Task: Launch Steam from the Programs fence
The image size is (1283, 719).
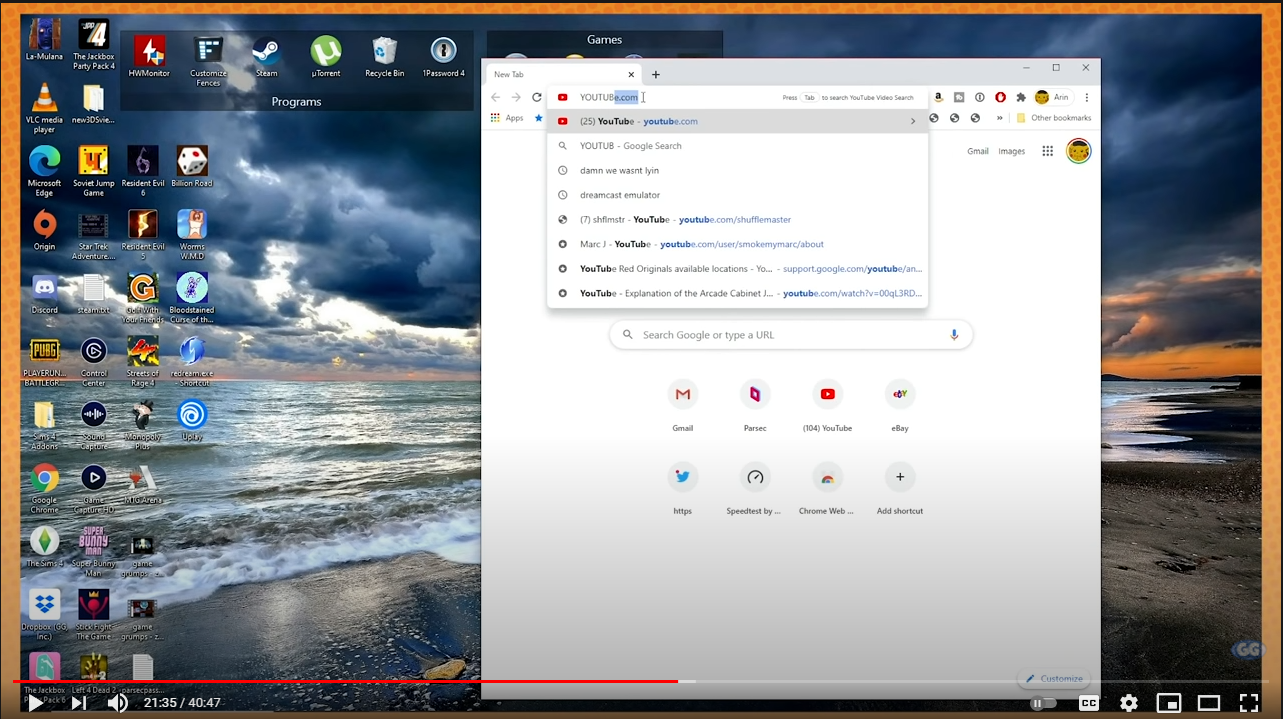Action: click(266, 56)
